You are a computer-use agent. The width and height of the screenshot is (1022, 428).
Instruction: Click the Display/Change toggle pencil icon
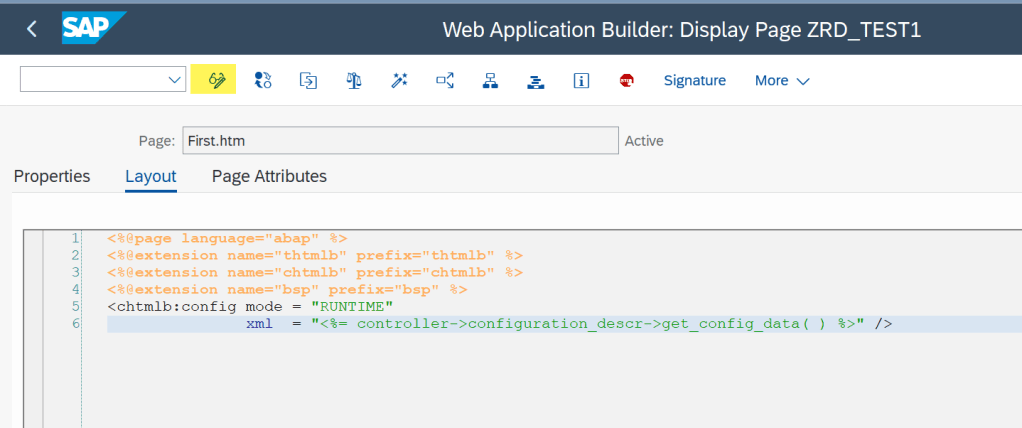[213, 80]
